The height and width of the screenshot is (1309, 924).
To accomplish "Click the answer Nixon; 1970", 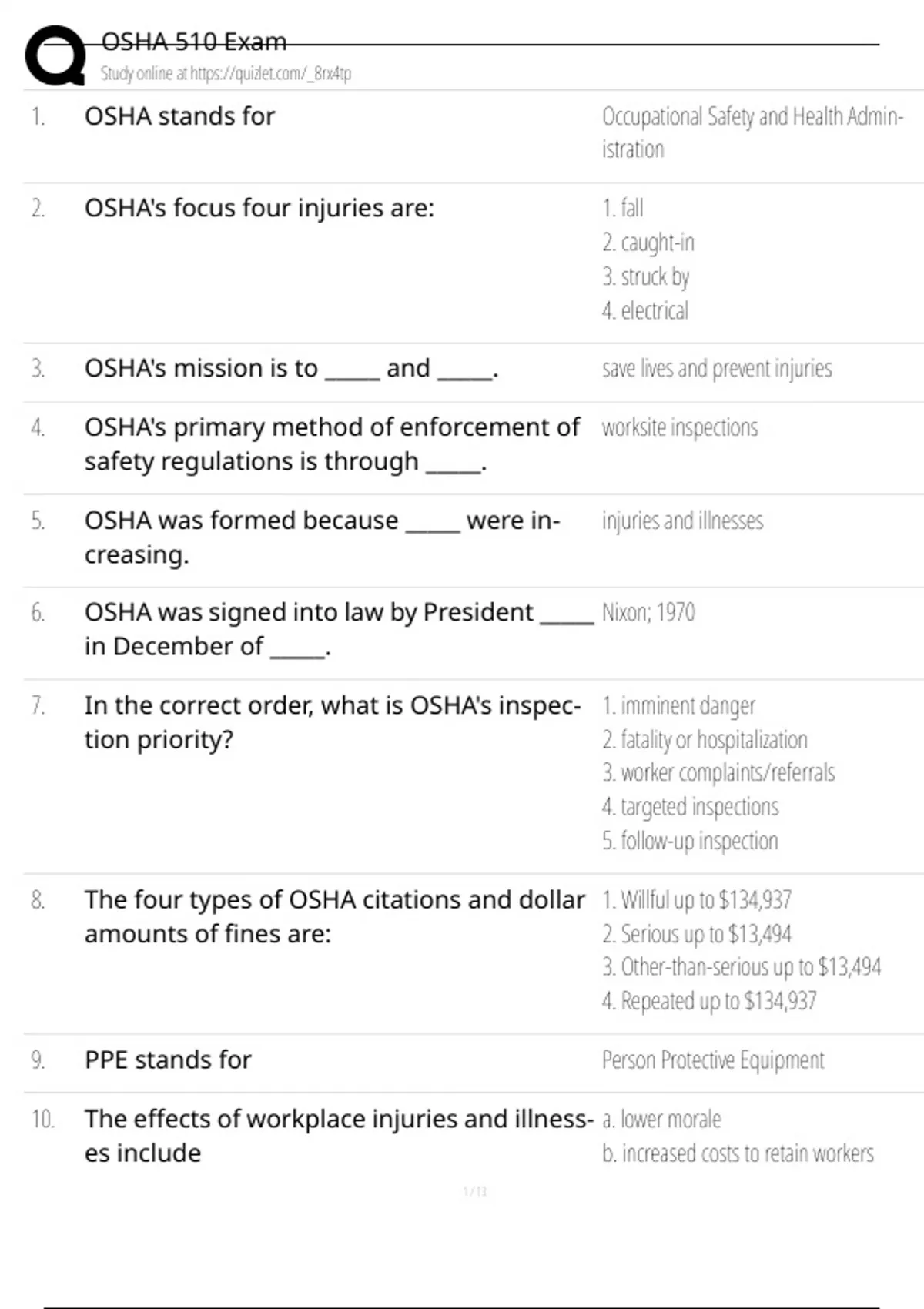I will pyautogui.click(x=648, y=612).
